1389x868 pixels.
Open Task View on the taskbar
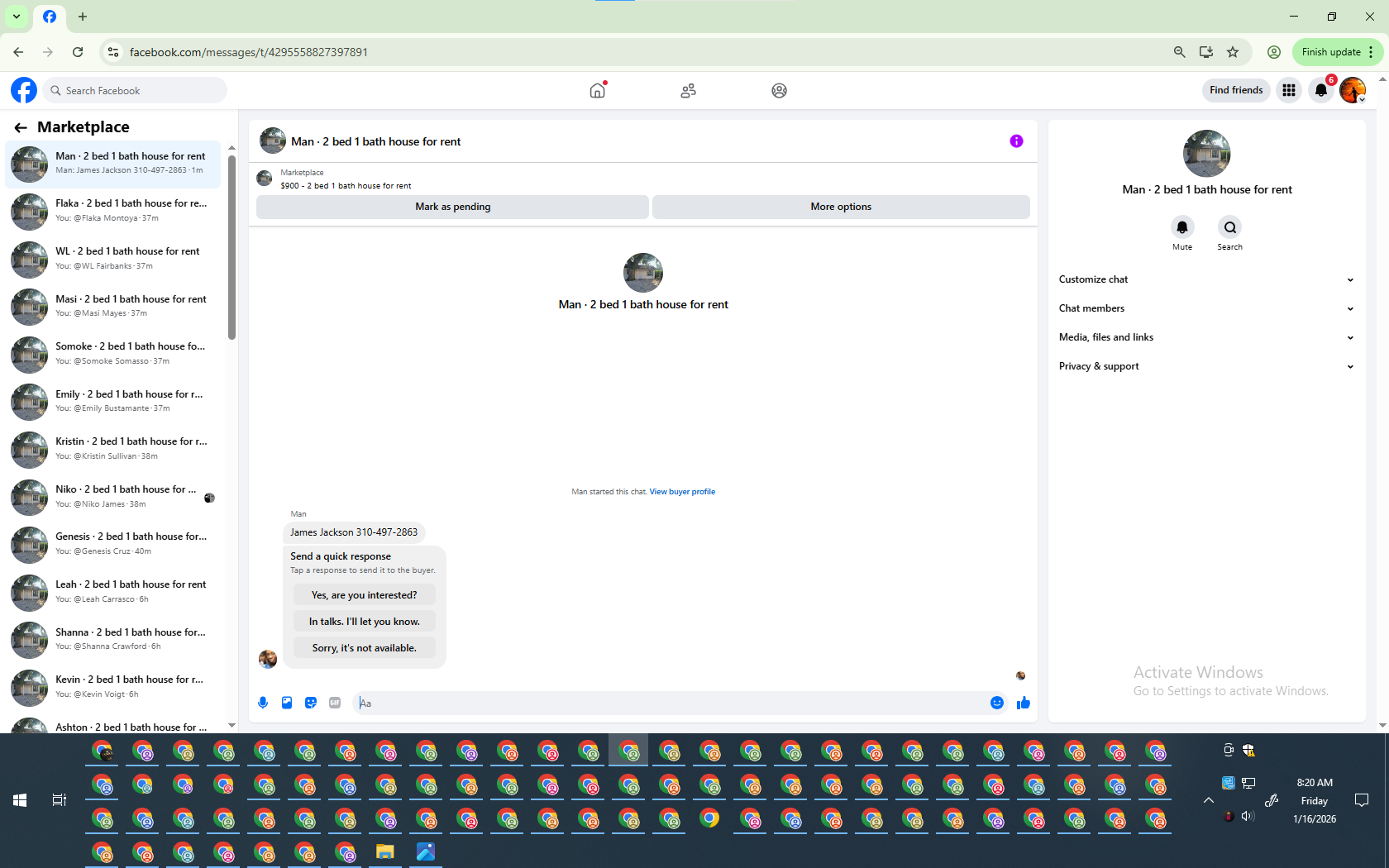click(x=60, y=800)
